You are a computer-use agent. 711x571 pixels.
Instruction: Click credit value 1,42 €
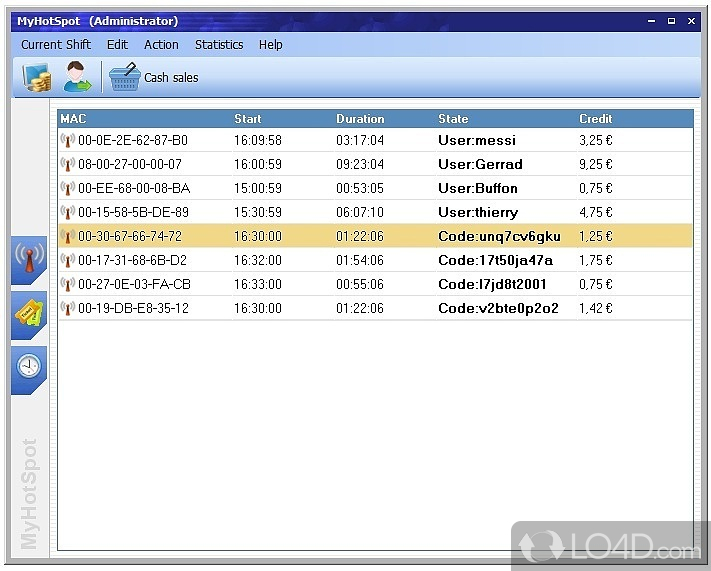coord(595,308)
